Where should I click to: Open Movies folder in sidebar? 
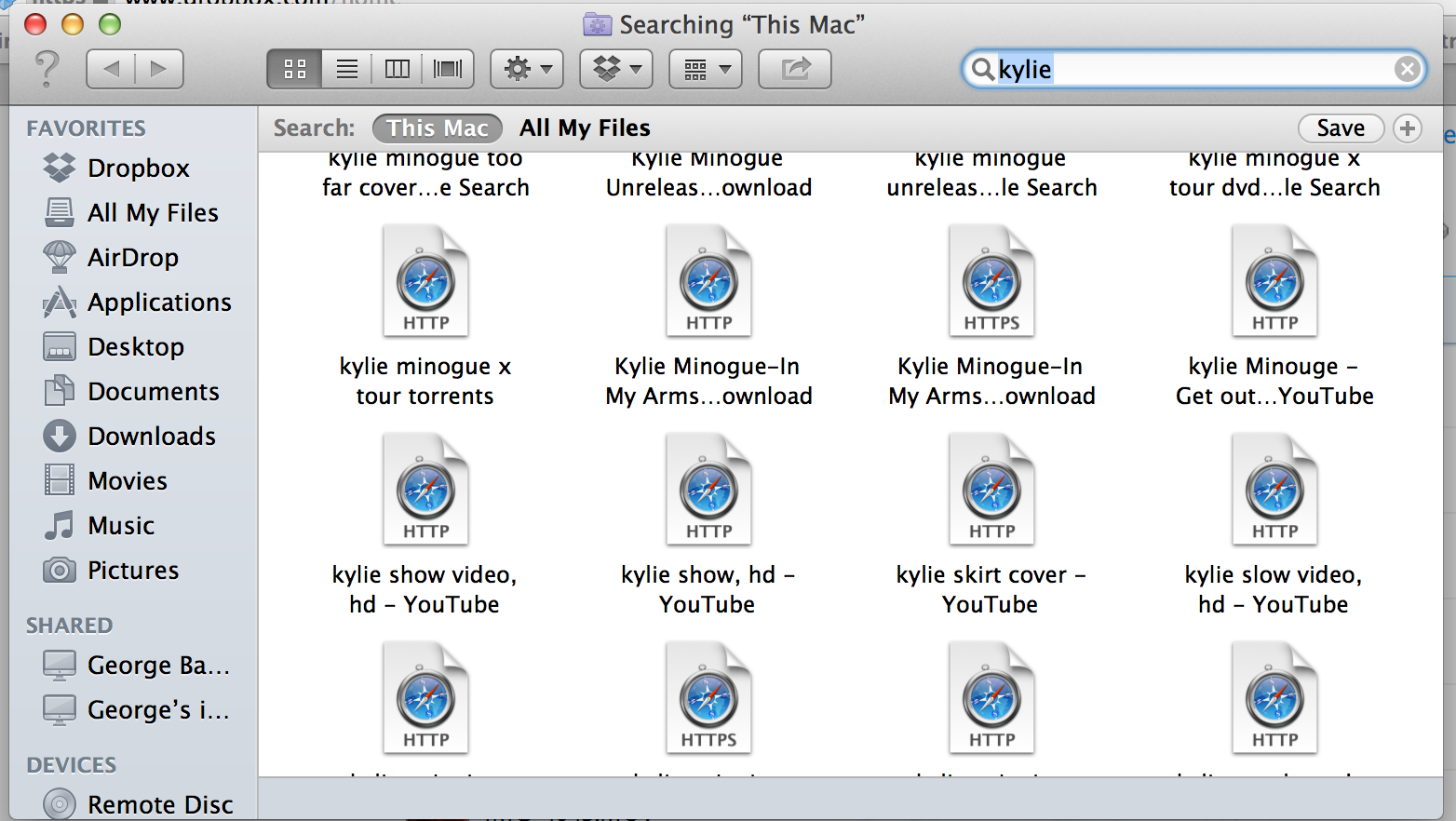click(105, 481)
